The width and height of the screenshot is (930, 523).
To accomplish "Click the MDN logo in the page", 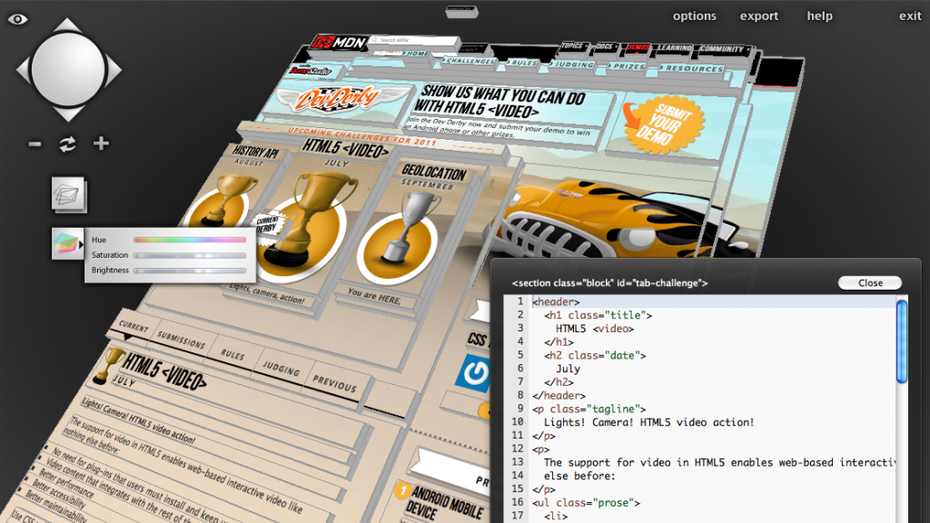I will (340, 42).
